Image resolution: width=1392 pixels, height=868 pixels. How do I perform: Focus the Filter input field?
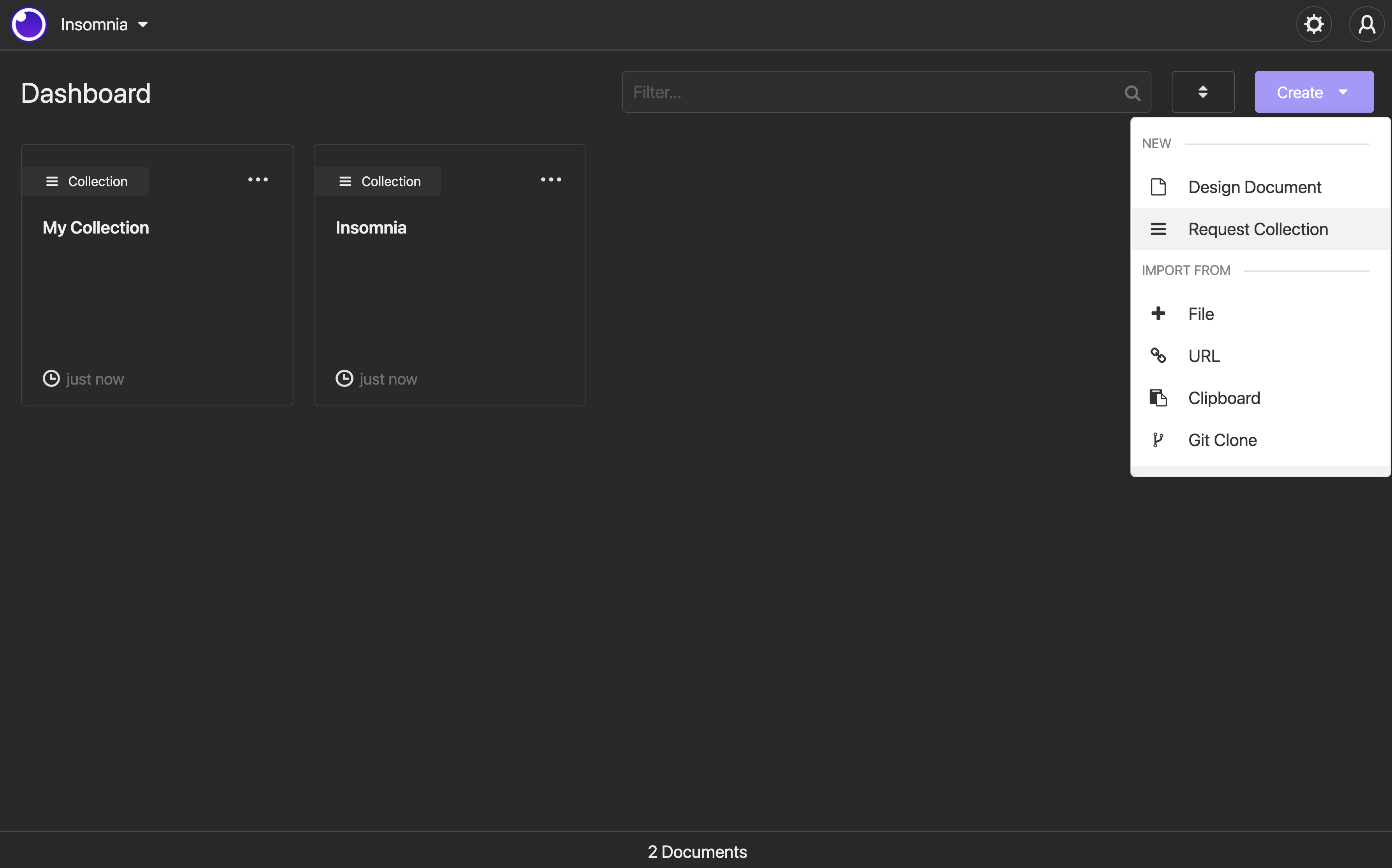pyautogui.click(x=886, y=92)
